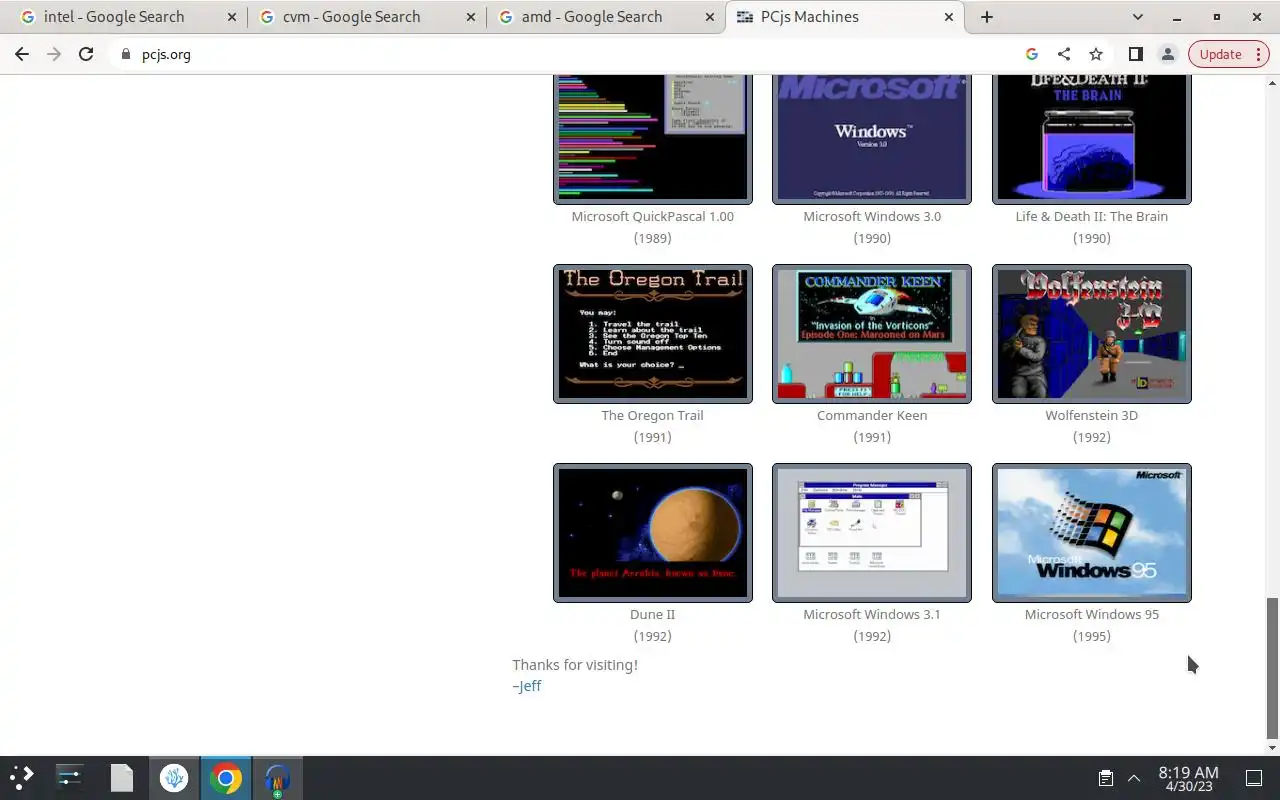
Task: Open a new tab with plus button
Action: click(987, 17)
